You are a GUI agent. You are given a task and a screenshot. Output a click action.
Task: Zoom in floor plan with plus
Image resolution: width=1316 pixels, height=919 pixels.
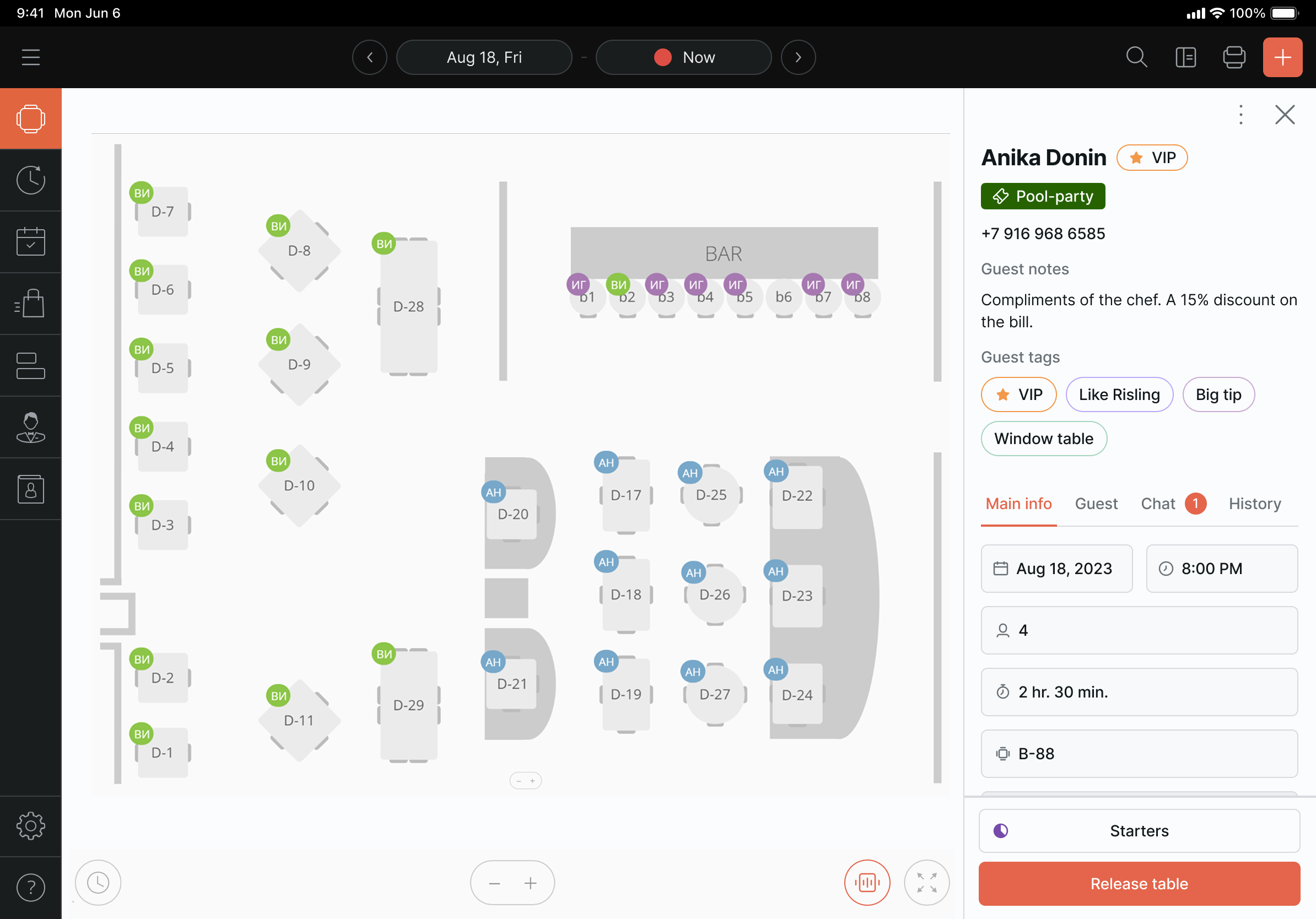[530, 883]
